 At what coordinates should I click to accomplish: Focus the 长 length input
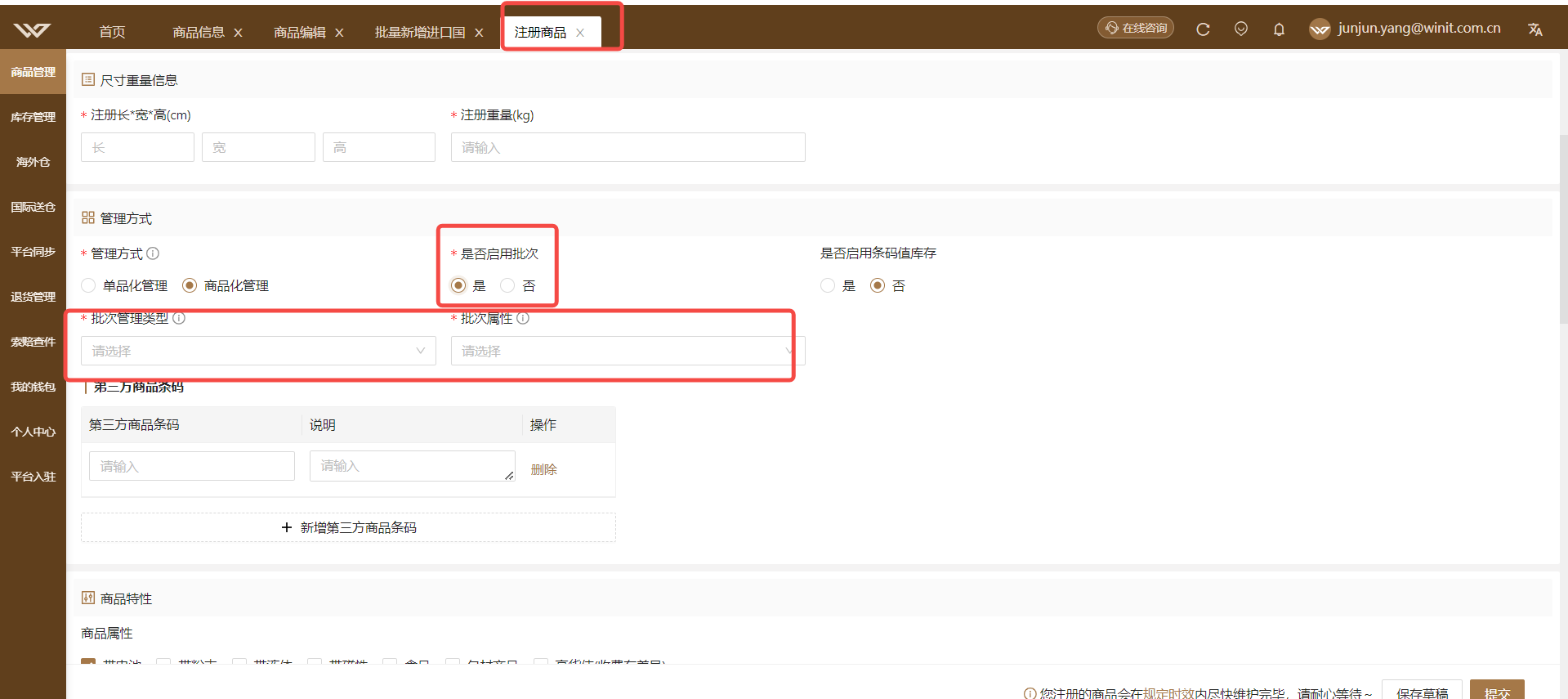pyautogui.click(x=137, y=147)
